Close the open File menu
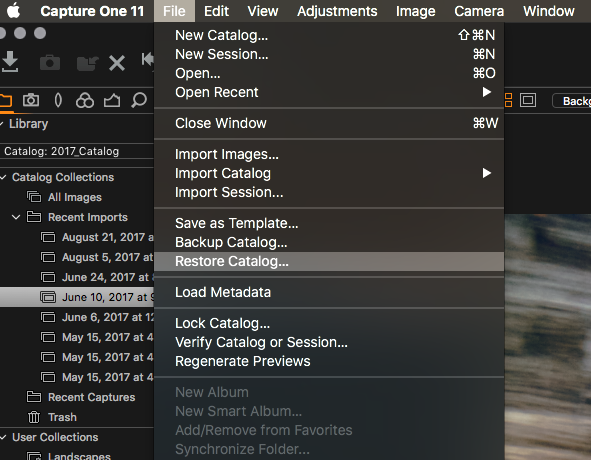The height and width of the screenshot is (460, 591). click(174, 11)
